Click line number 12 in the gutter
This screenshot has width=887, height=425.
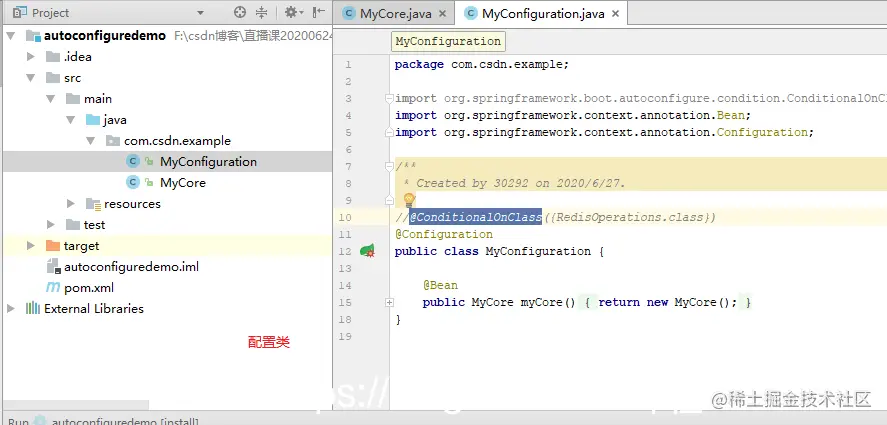[x=345, y=251]
